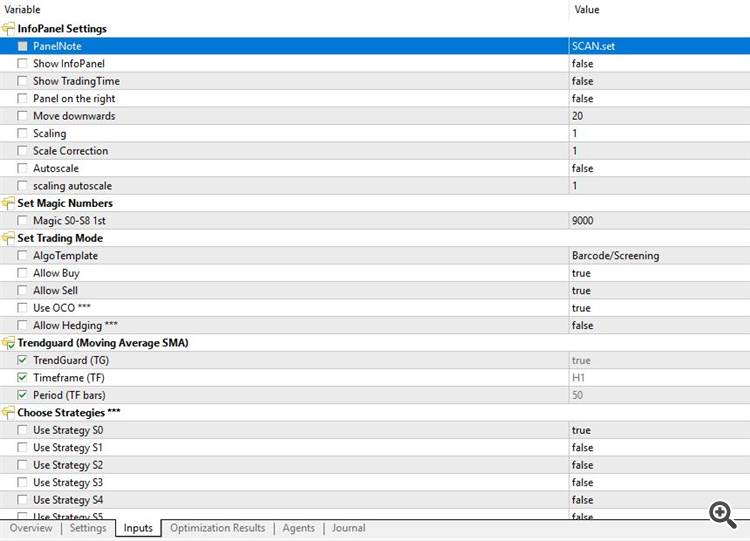This screenshot has width=750, height=541.
Task: Open the Timeframe (TF) value H1
Action: (x=578, y=378)
